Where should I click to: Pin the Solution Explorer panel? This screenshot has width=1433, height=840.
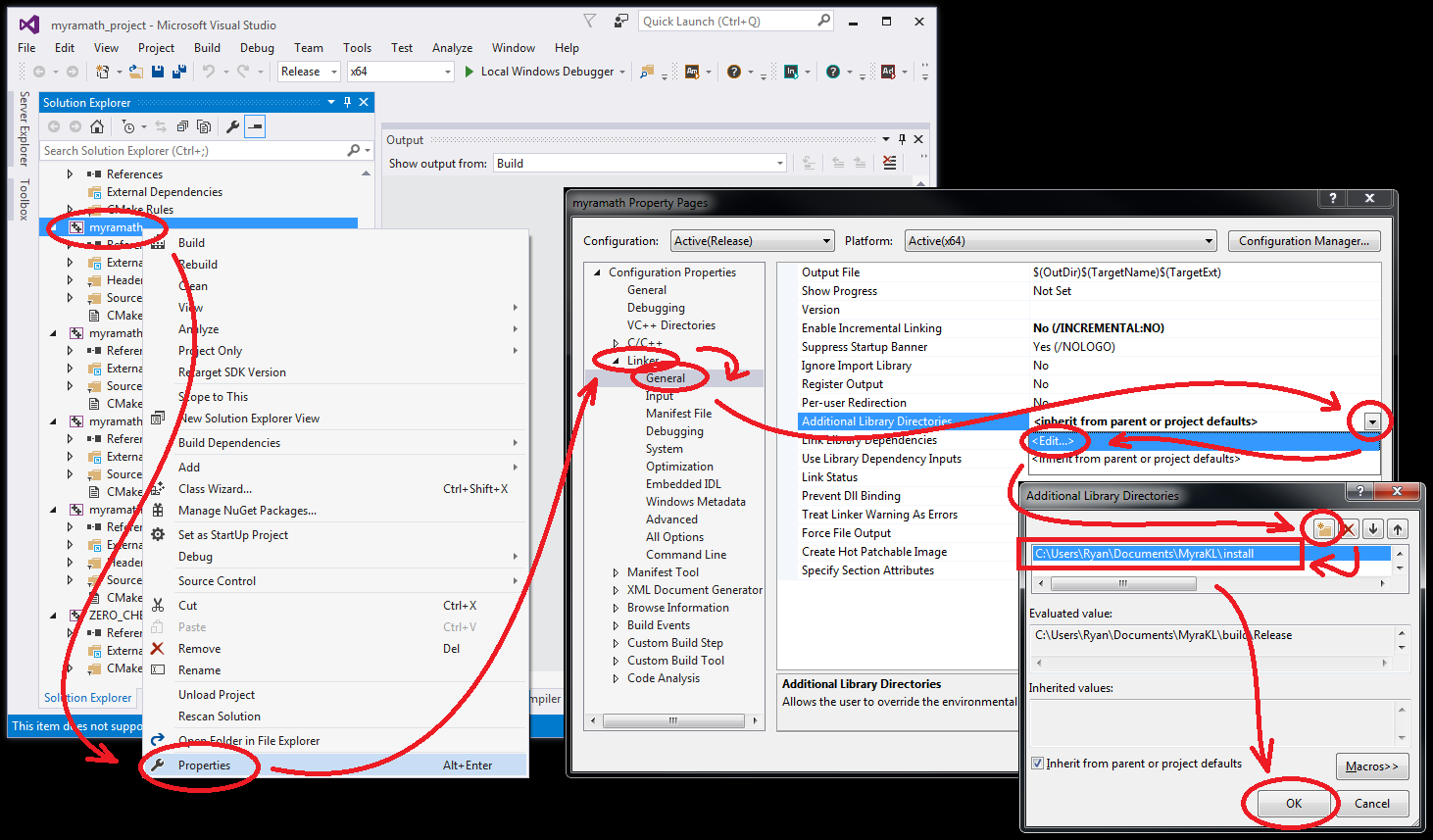[347, 102]
